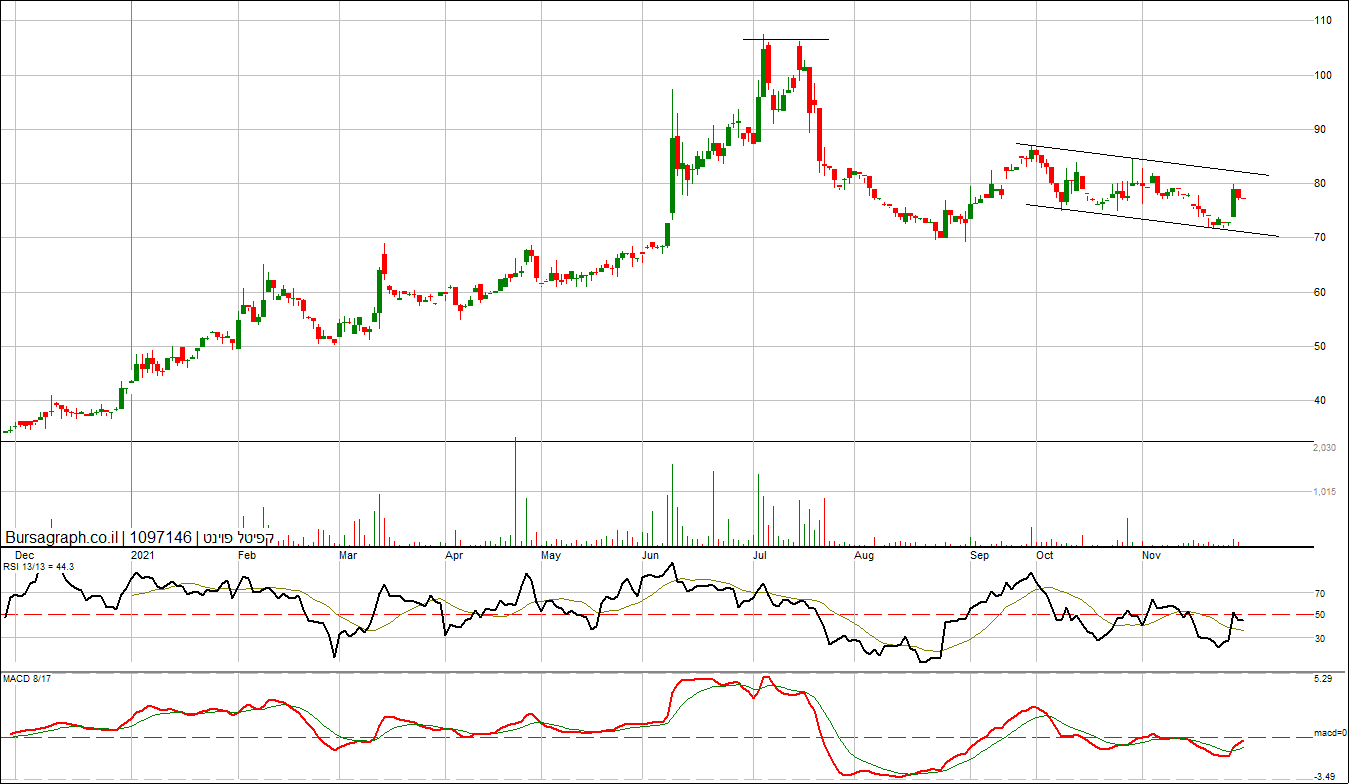Select the "1,015" volume axis value
The image size is (1349, 784).
click(1326, 492)
